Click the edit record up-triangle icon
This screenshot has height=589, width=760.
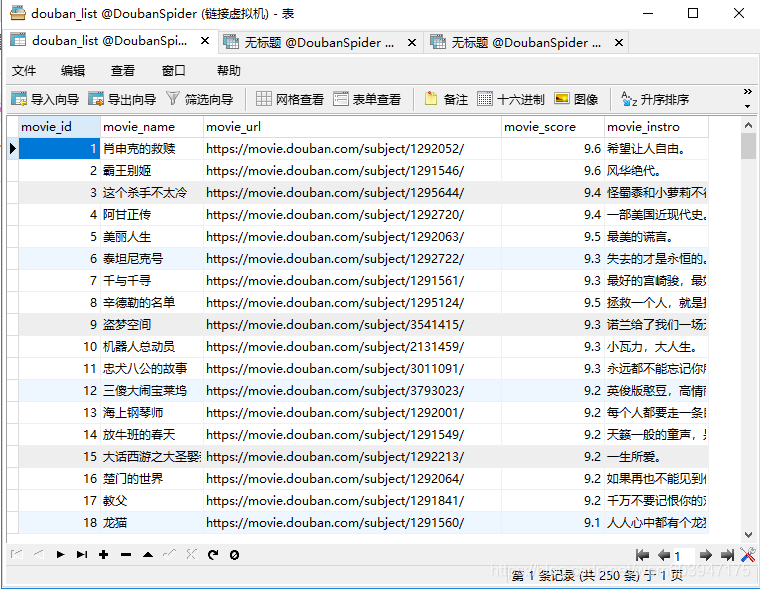click(148, 554)
